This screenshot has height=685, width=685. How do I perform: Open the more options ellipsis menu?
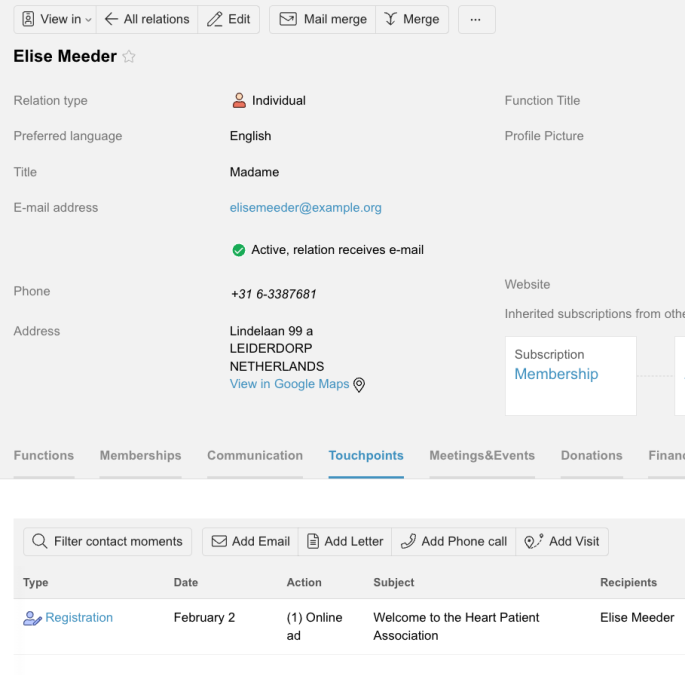click(477, 19)
